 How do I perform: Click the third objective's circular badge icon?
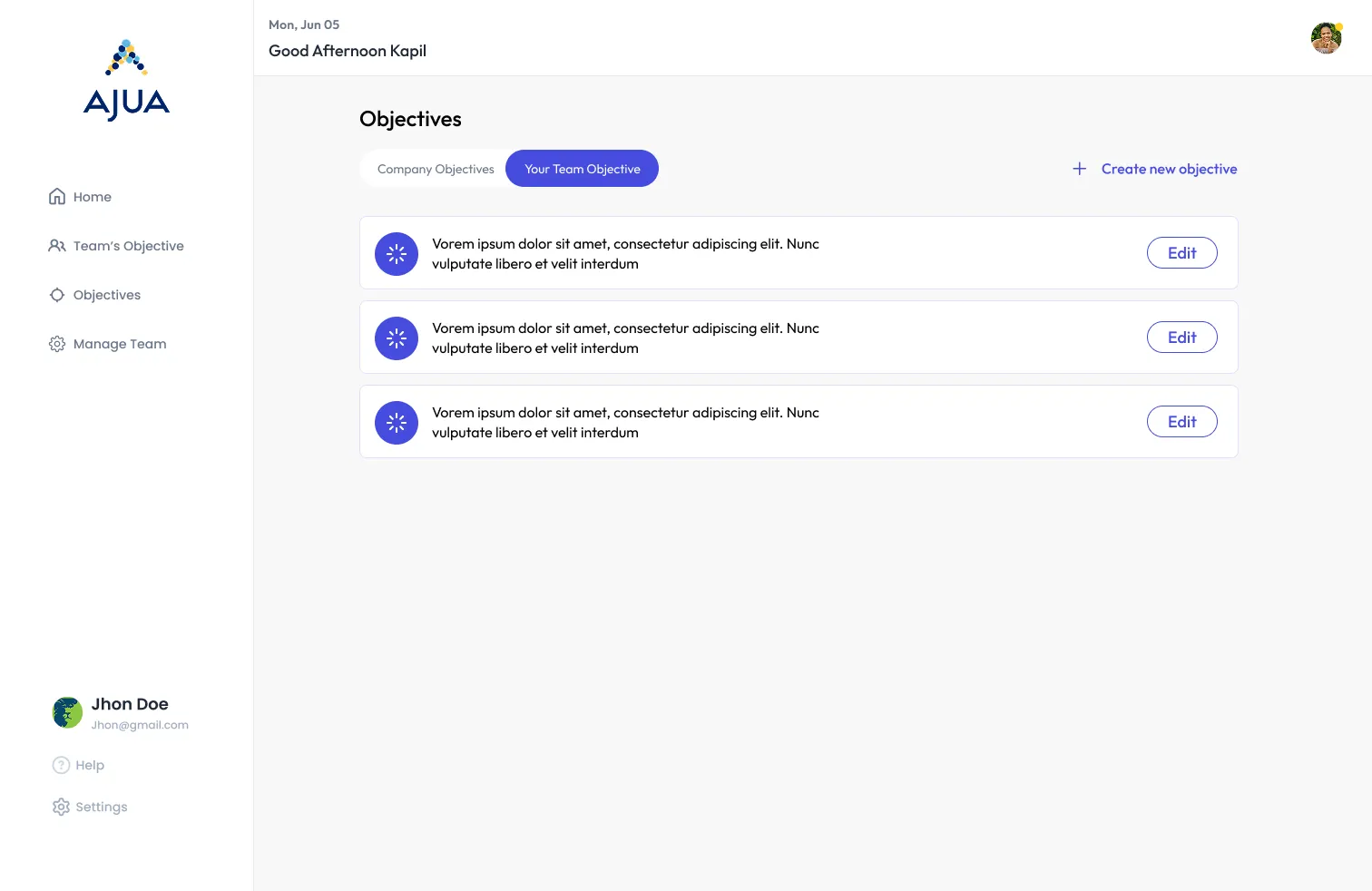pyautogui.click(x=397, y=422)
